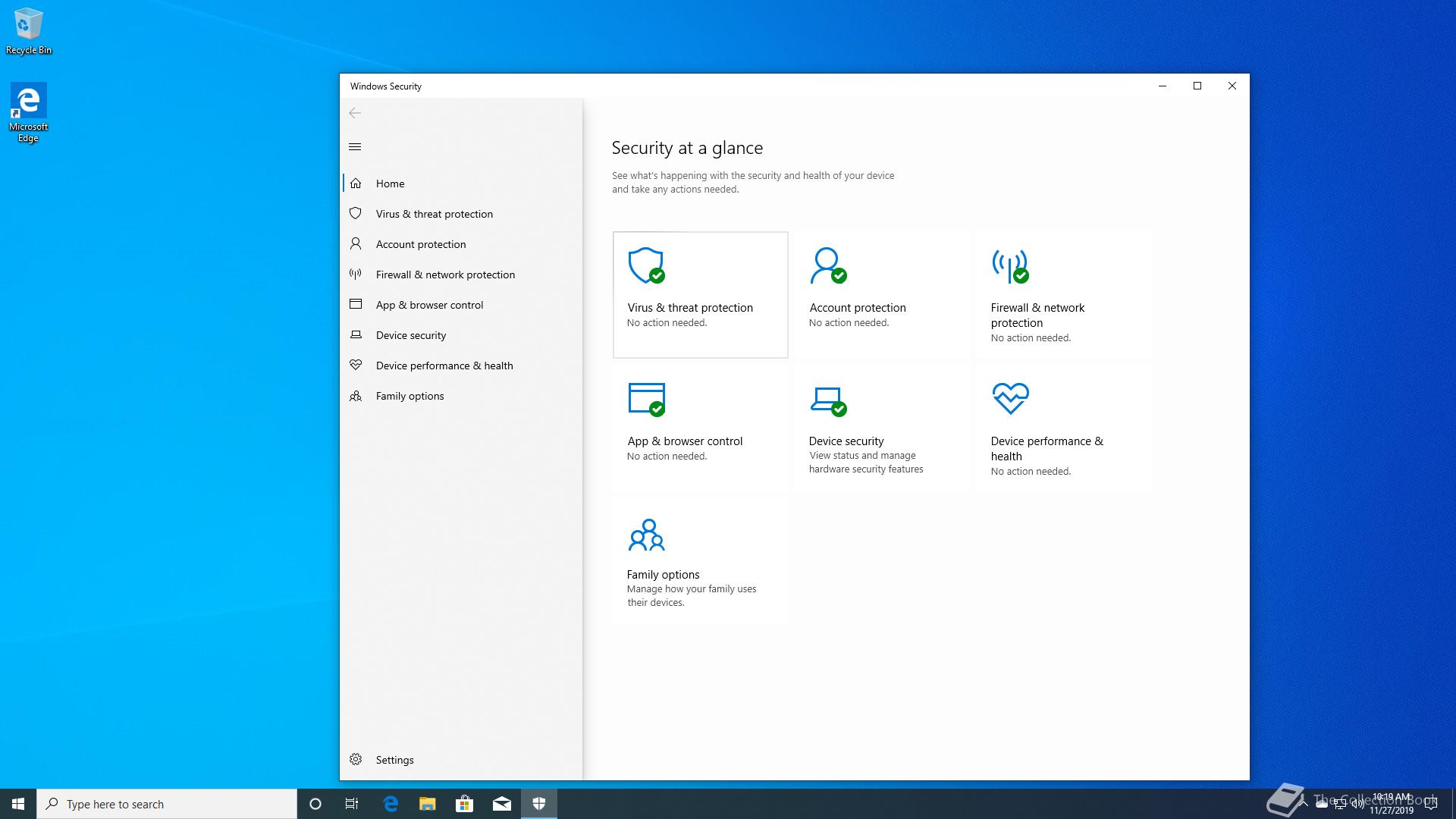Open Device security tile with laptop icon
The width and height of the screenshot is (1456, 819).
[882, 428]
